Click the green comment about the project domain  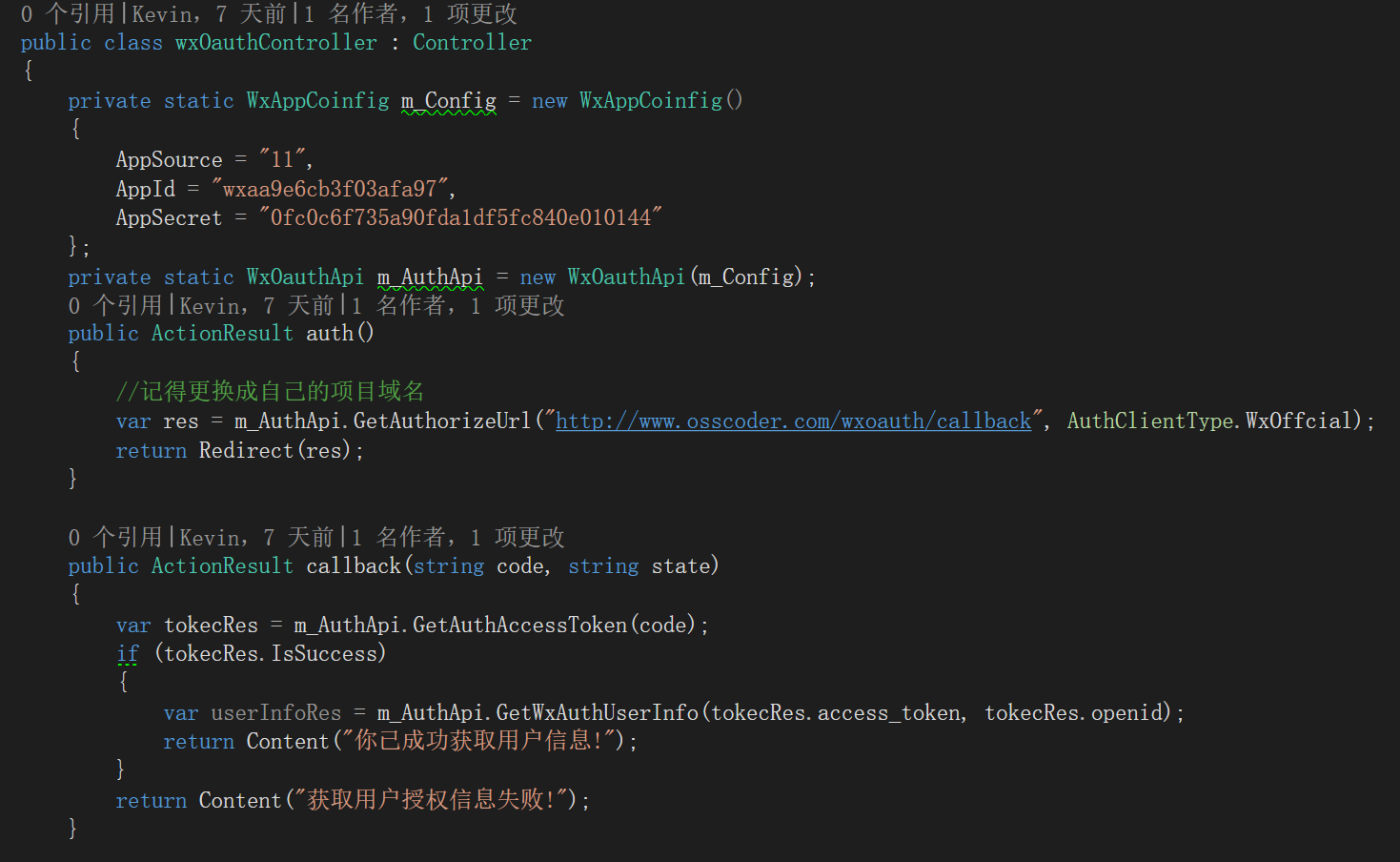click(270, 392)
